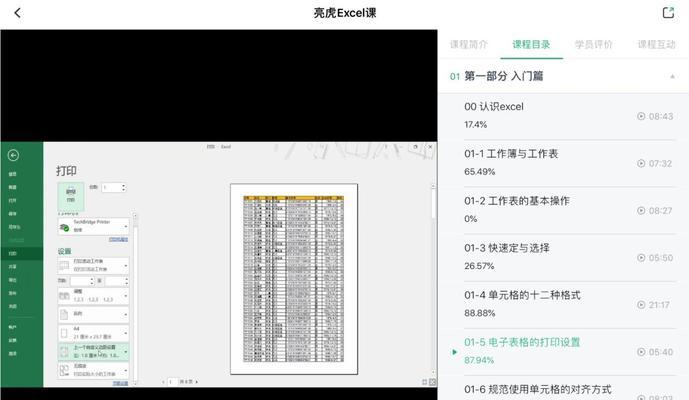
Task: Click the pages-from spinner field
Action: (82, 281)
